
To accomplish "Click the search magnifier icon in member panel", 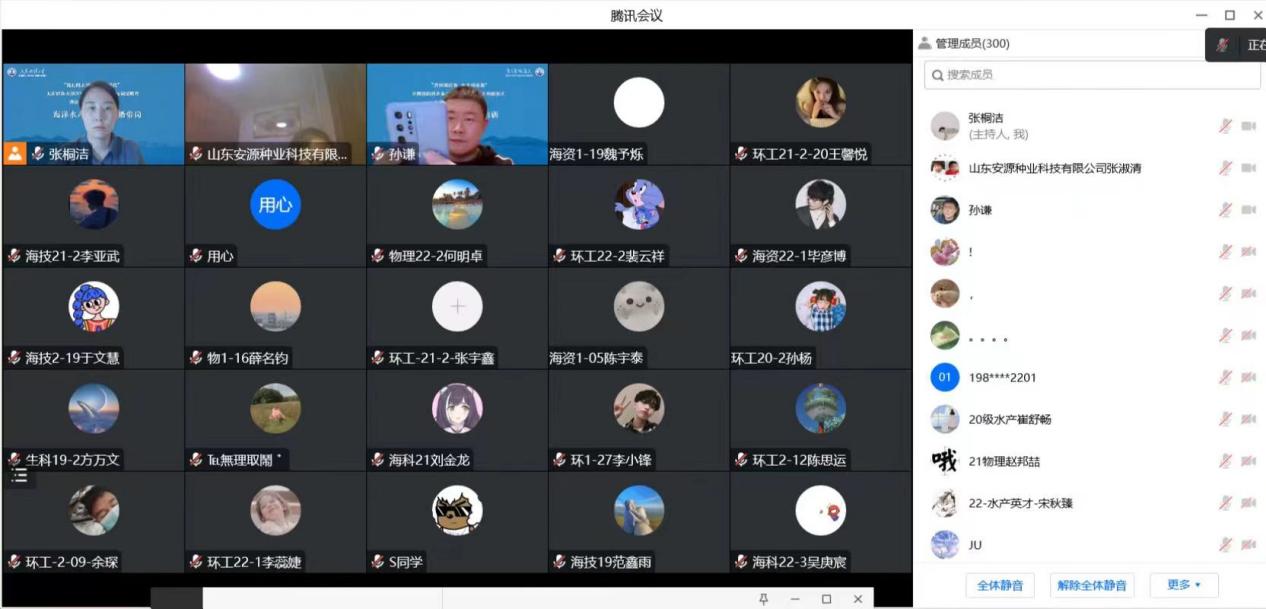I will pos(937,75).
